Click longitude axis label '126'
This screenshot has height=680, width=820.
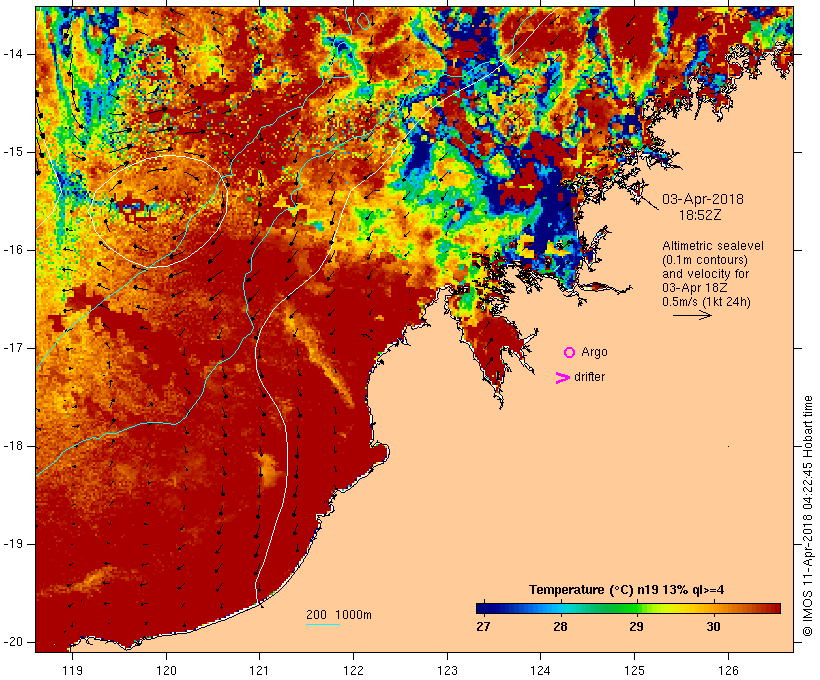pyautogui.click(x=728, y=671)
